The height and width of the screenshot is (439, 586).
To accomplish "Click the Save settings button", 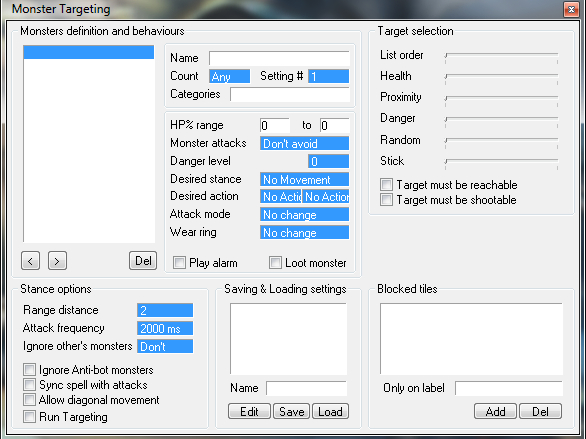I will click(292, 411).
